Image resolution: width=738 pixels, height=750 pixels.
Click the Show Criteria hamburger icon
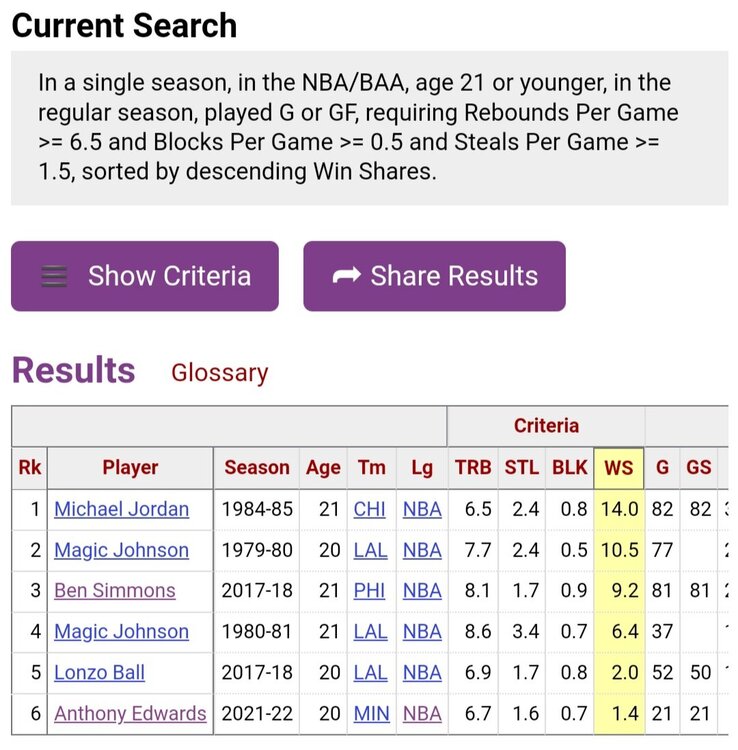(54, 277)
